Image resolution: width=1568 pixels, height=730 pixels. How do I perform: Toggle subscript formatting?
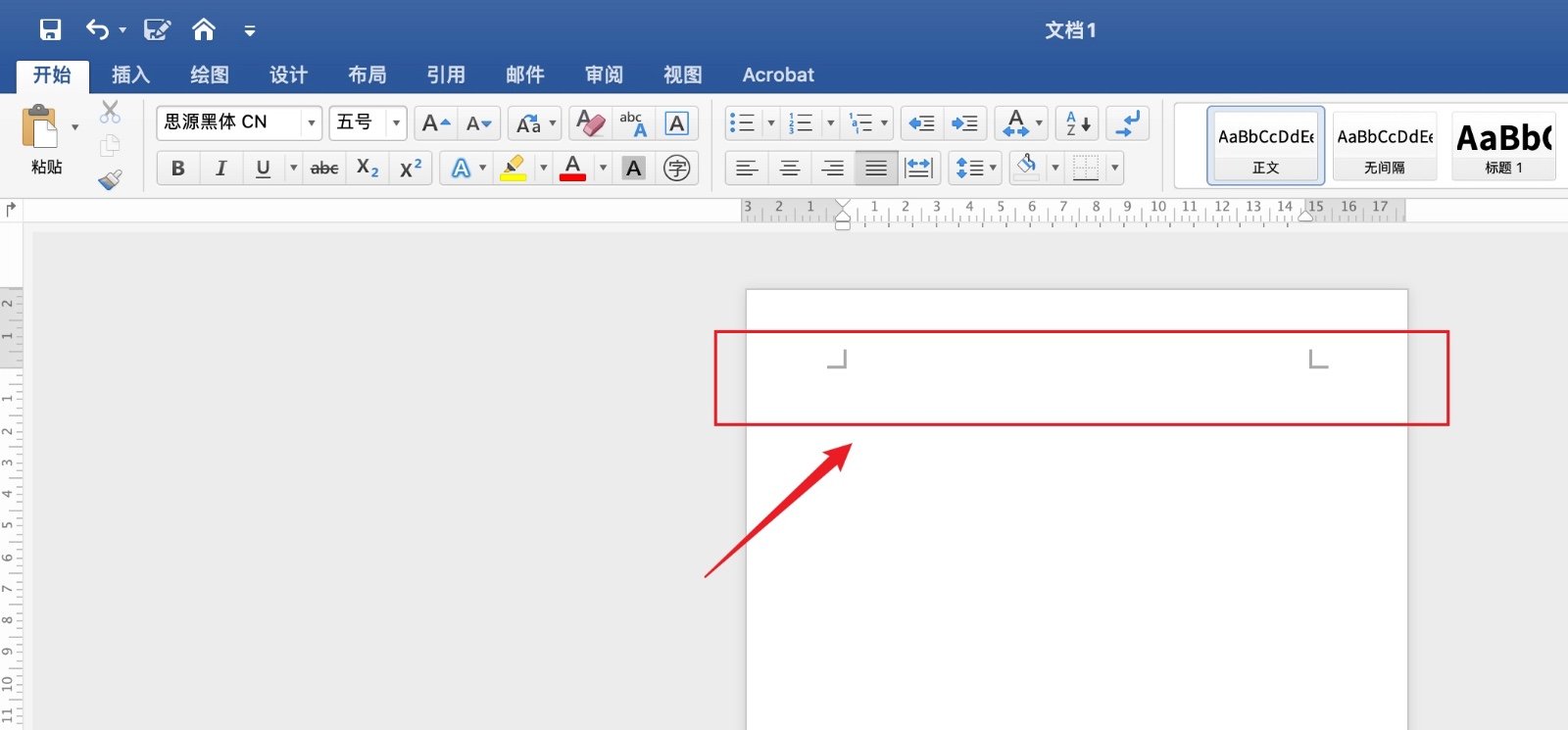coord(367,169)
